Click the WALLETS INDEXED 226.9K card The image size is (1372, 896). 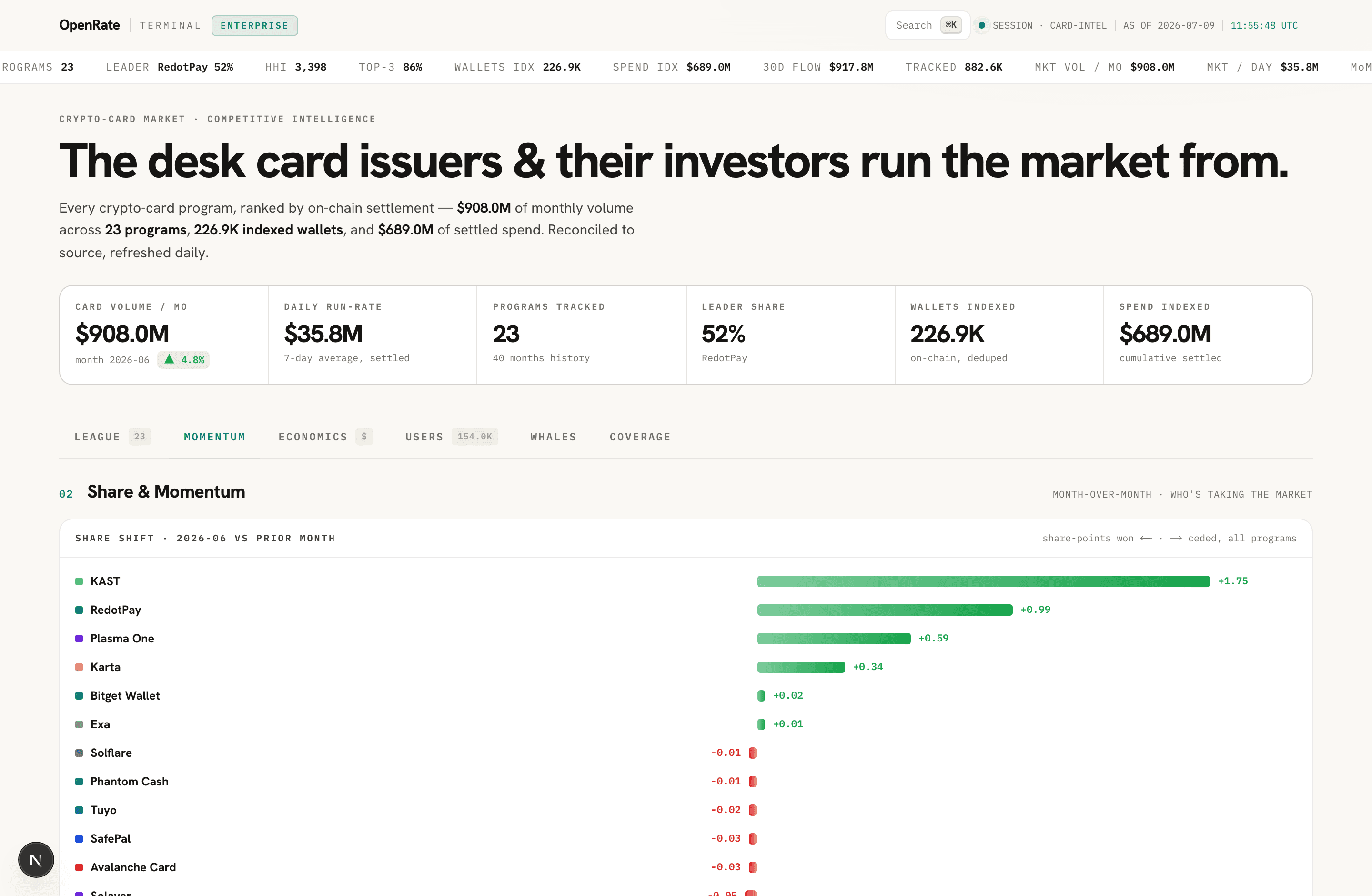coord(999,335)
